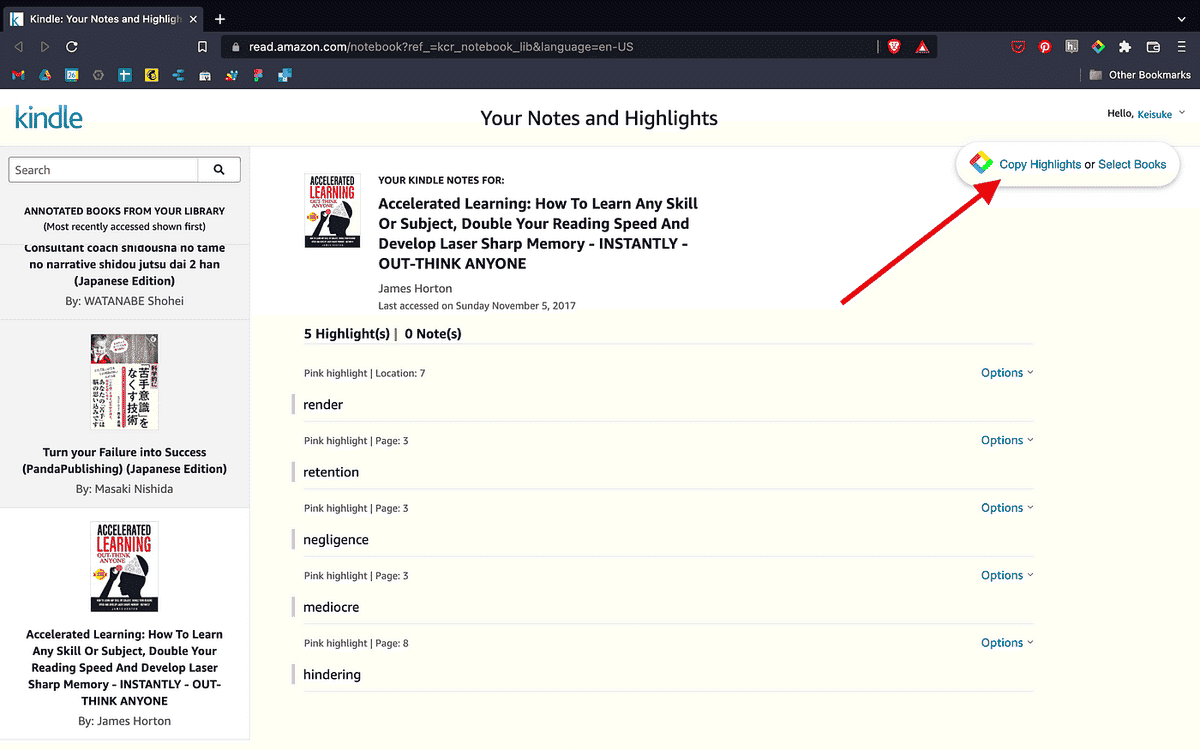Open the Brave Shields lion icon

894,47
